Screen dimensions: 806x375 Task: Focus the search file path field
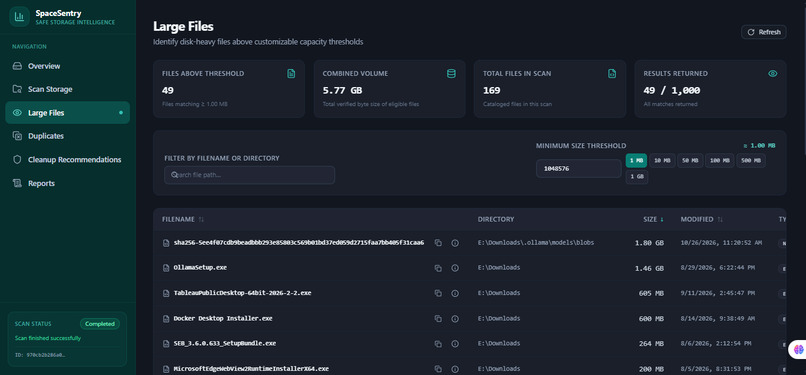coord(249,175)
